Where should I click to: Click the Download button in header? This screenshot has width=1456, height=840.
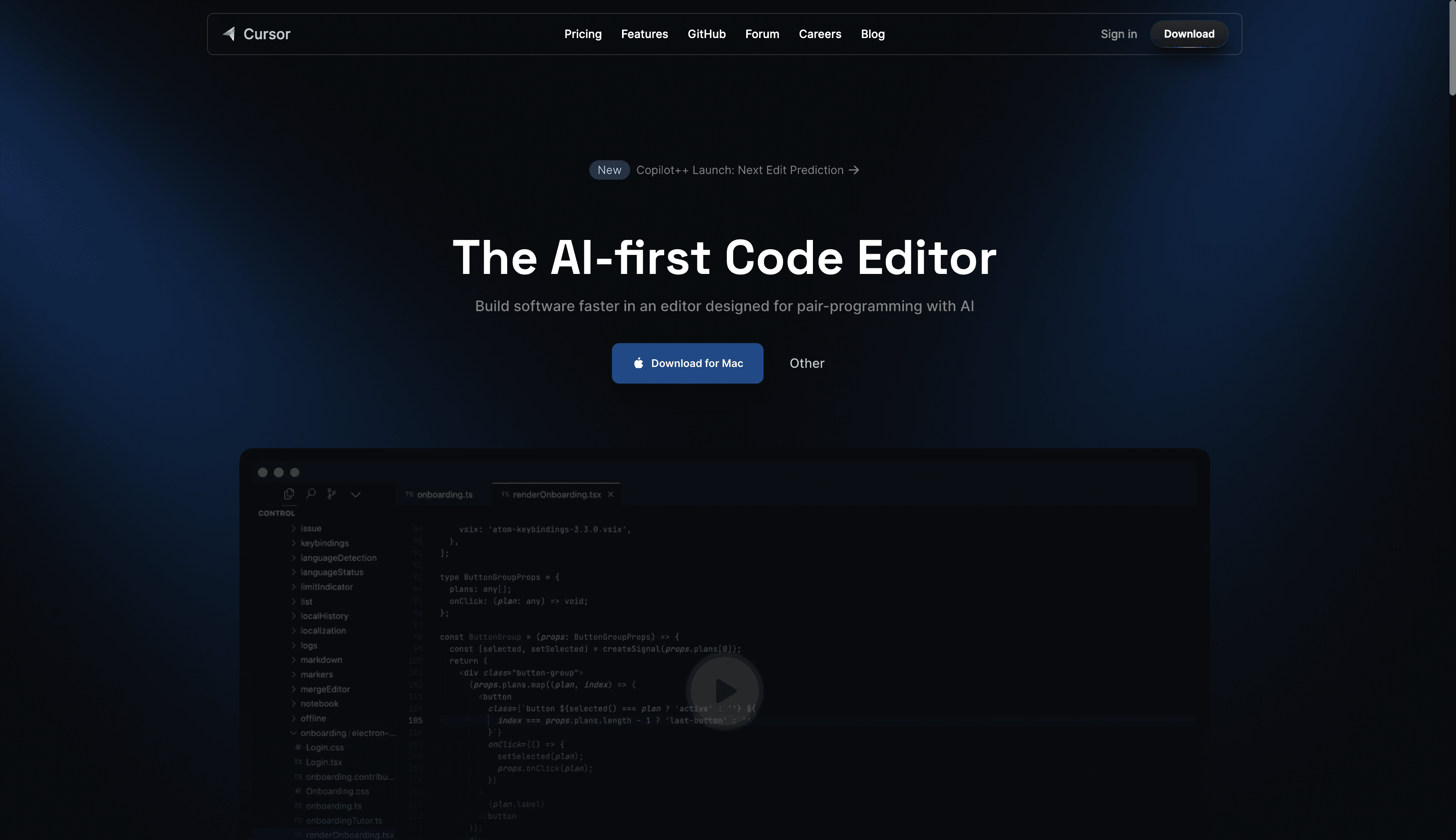point(1188,34)
